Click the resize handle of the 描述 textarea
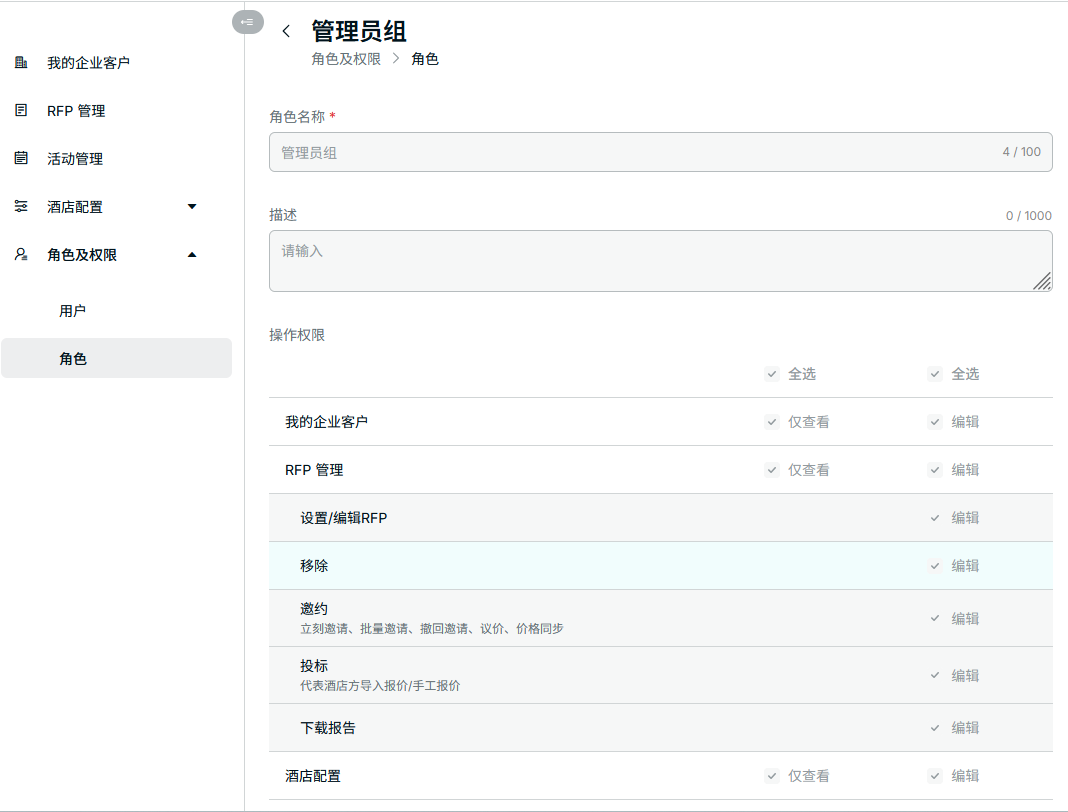The width and height of the screenshot is (1068, 812). (x=1041, y=281)
